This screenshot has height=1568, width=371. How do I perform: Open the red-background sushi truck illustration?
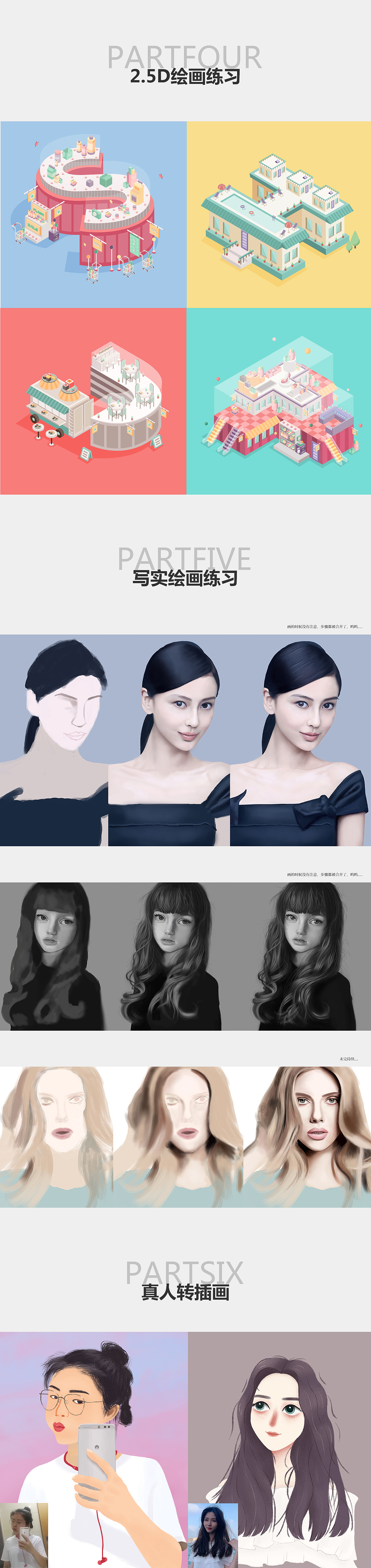[93, 401]
